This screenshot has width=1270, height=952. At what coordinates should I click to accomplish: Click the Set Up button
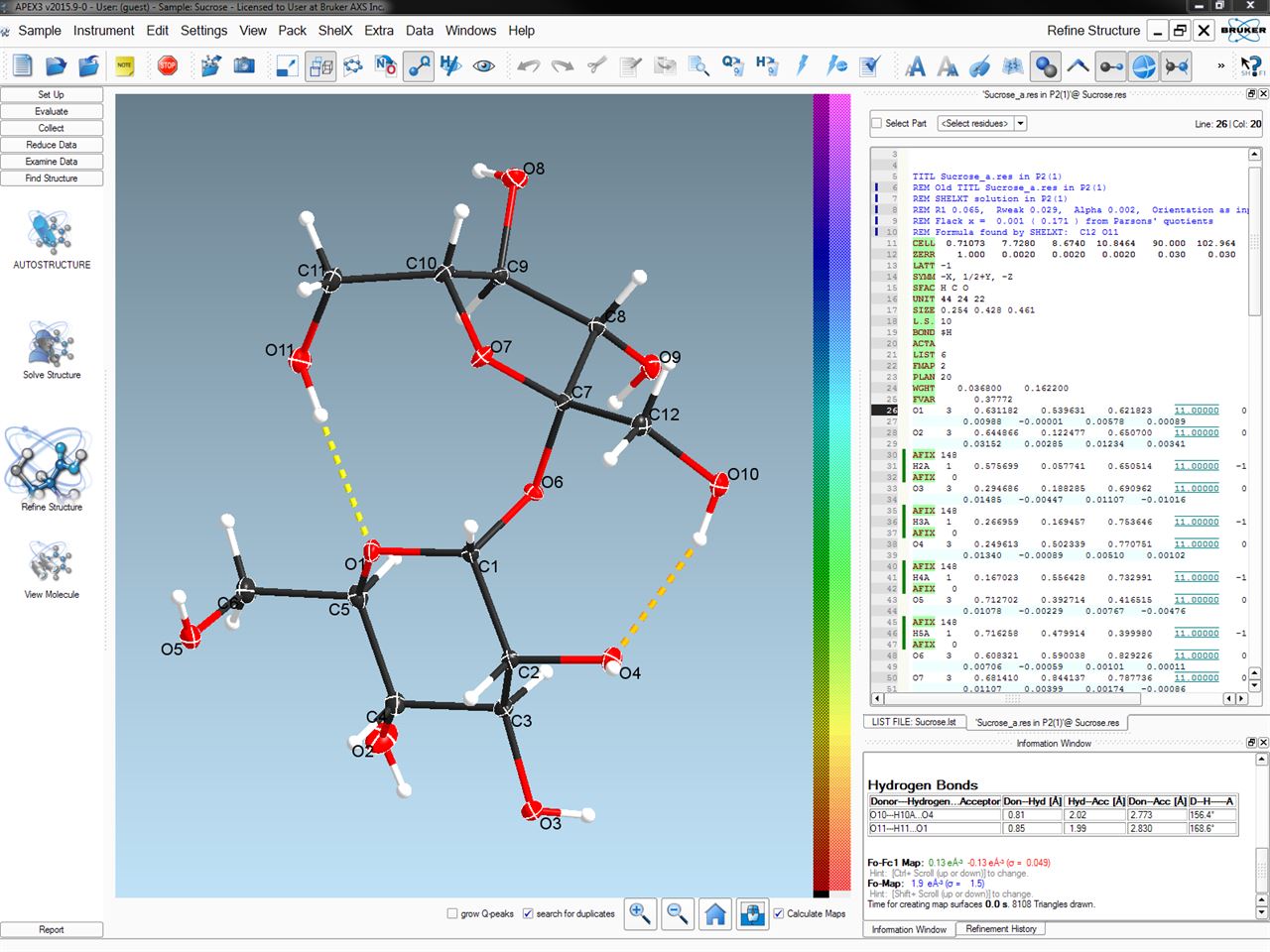pos(52,94)
